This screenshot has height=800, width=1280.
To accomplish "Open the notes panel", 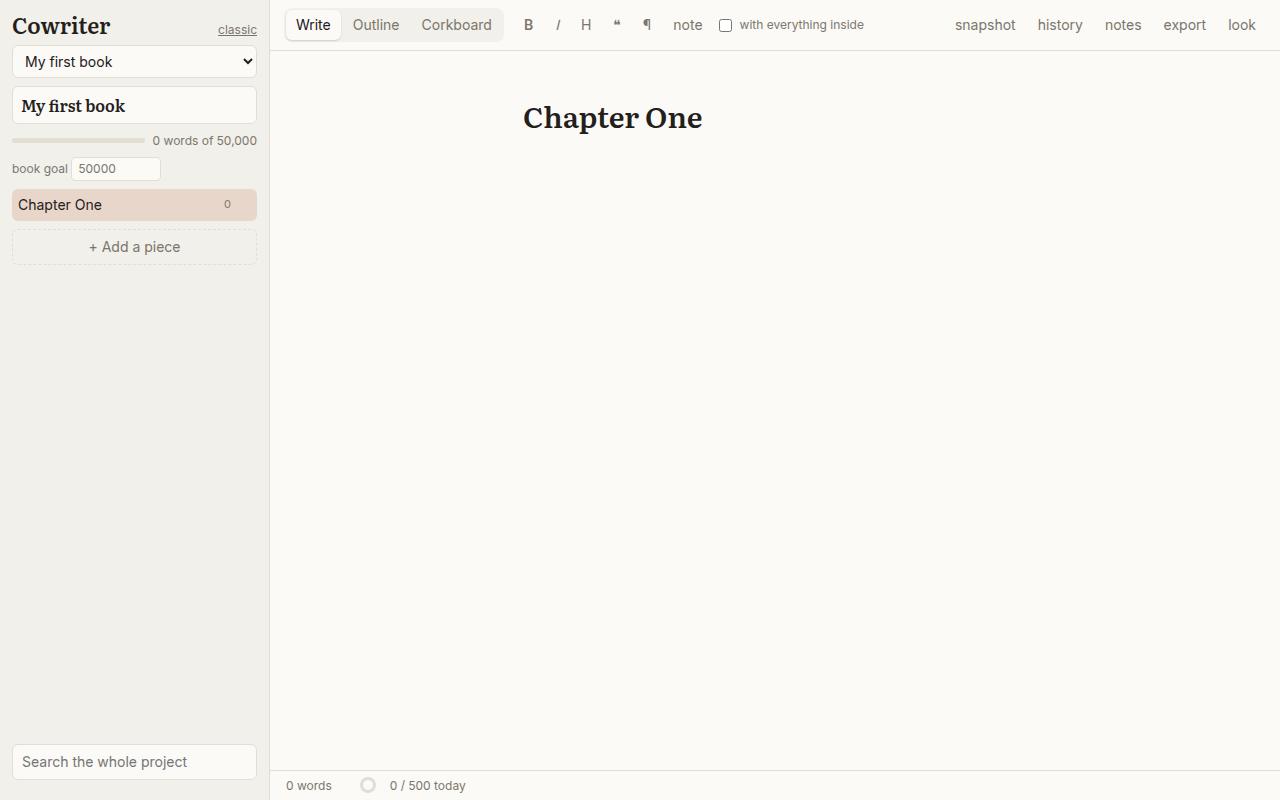I will 1123,25.
